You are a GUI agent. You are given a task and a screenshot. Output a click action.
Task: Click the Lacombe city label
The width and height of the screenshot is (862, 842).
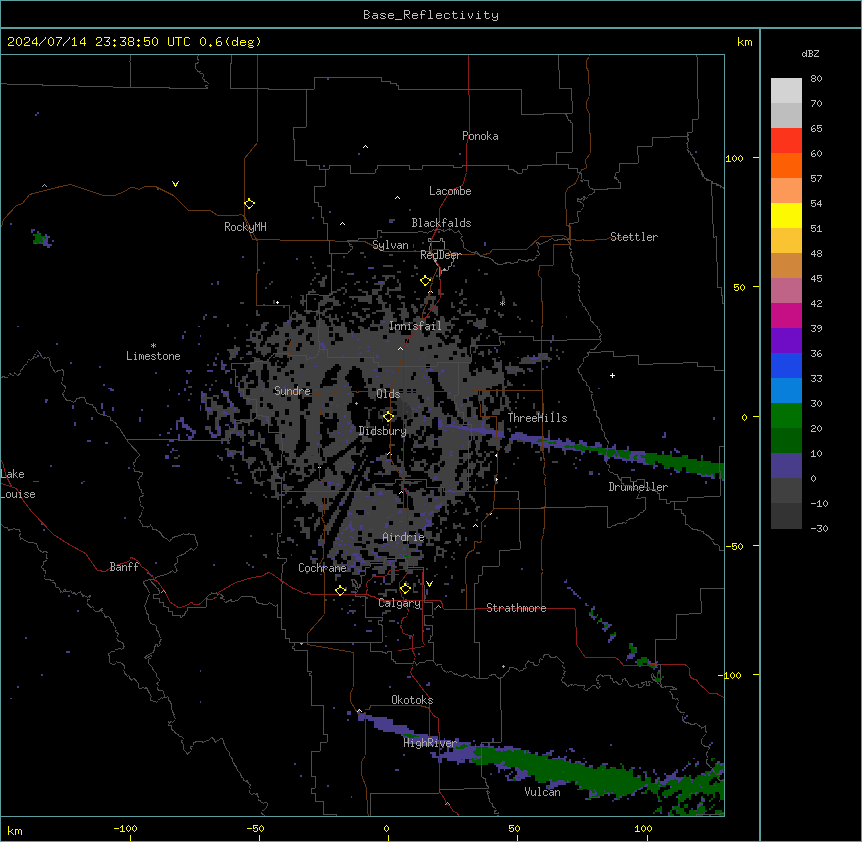coord(450,191)
